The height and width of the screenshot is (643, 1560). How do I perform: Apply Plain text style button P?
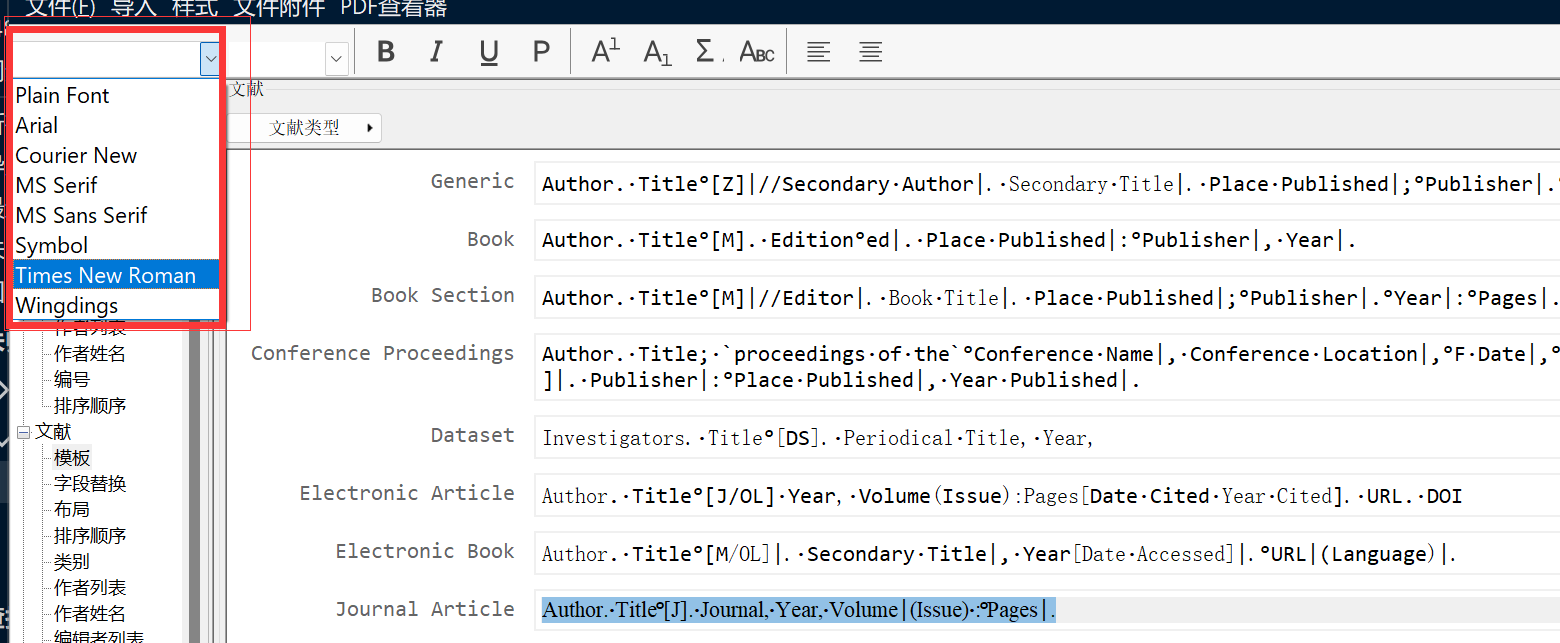[541, 52]
